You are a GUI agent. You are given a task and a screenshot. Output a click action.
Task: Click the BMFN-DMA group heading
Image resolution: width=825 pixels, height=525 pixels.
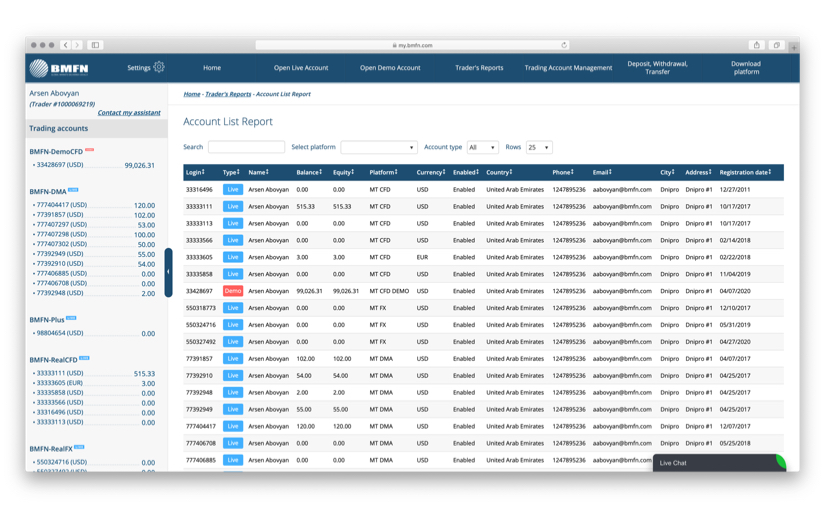pos(48,191)
